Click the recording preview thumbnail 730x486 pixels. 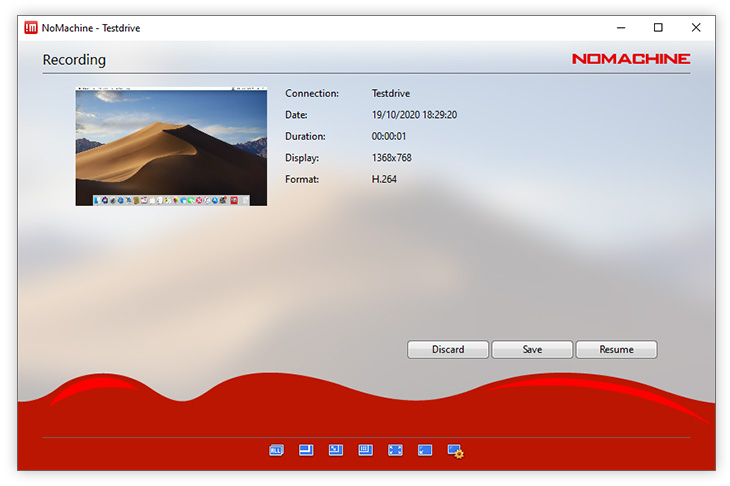171,147
